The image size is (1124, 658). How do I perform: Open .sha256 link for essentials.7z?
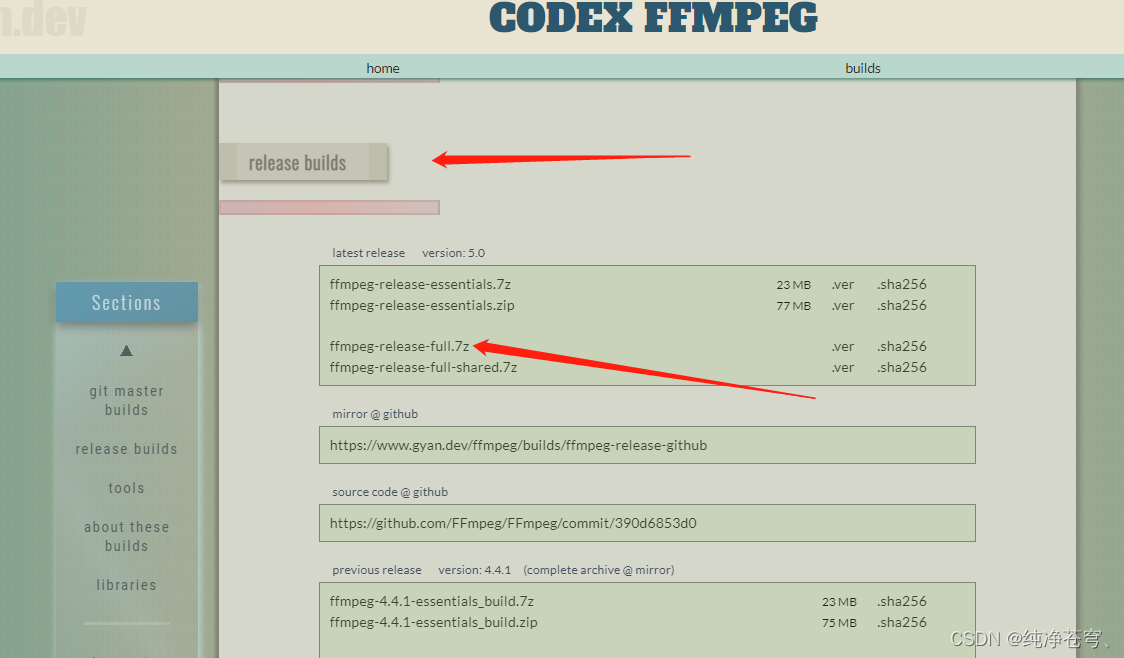coord(902,285)
